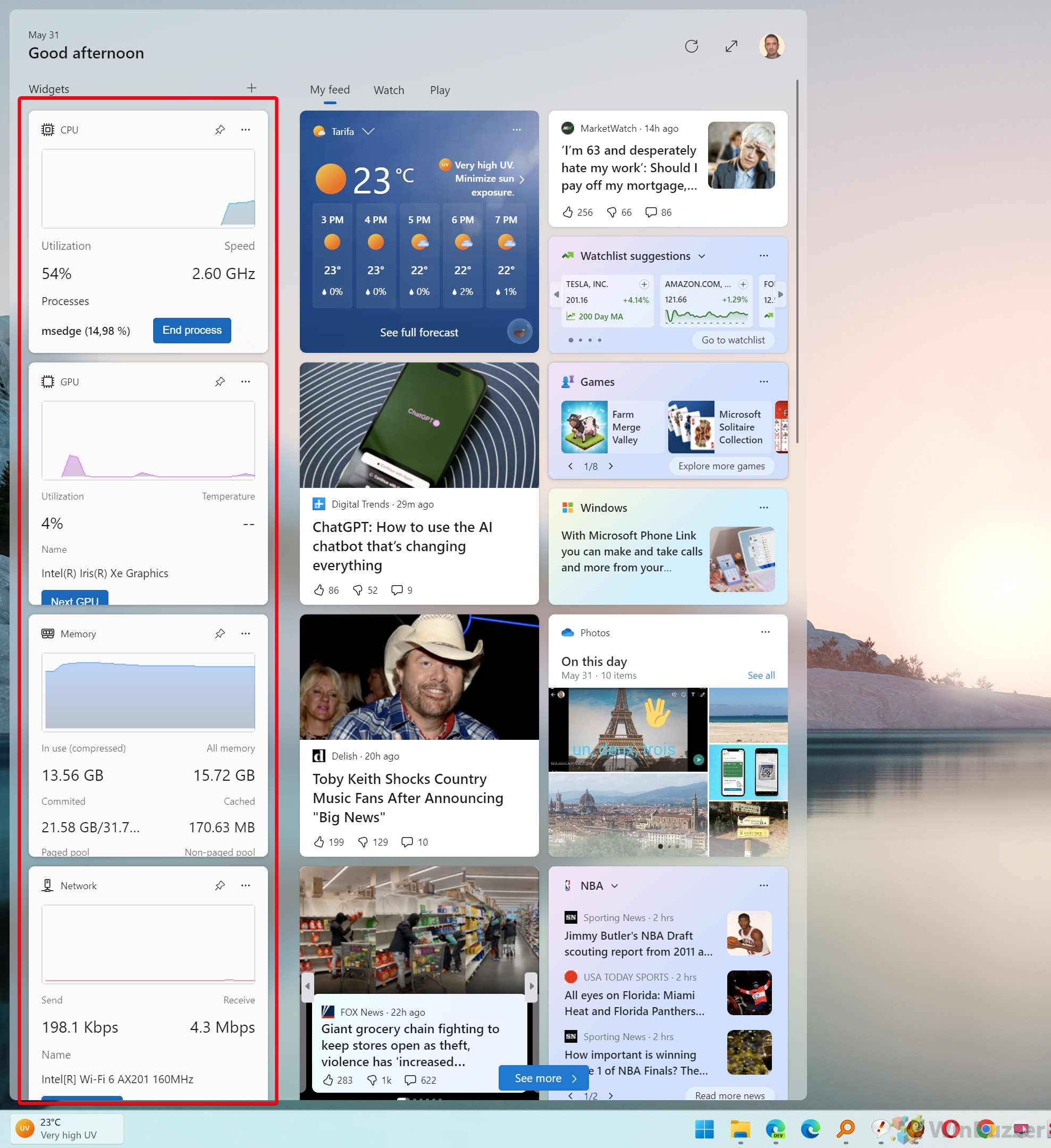Open See full forecast link

[419, 333]
